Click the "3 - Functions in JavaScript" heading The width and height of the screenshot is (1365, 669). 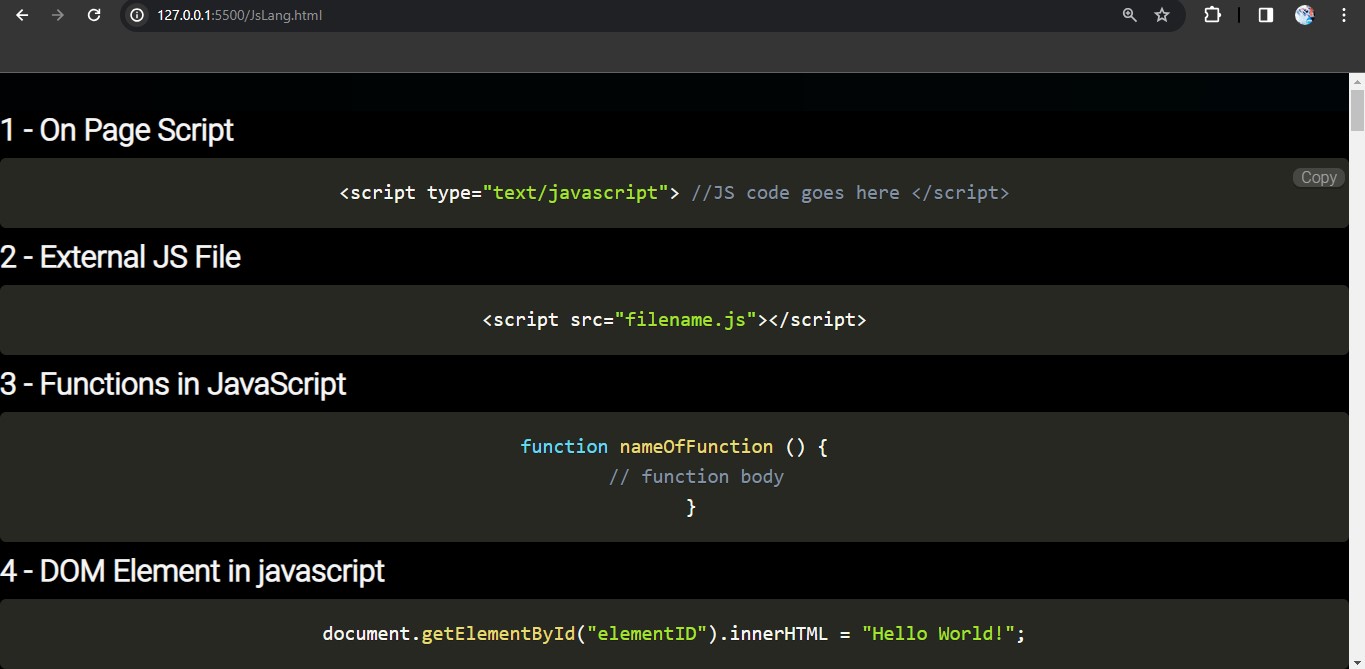pyautogui.click(x=173, y=384)
